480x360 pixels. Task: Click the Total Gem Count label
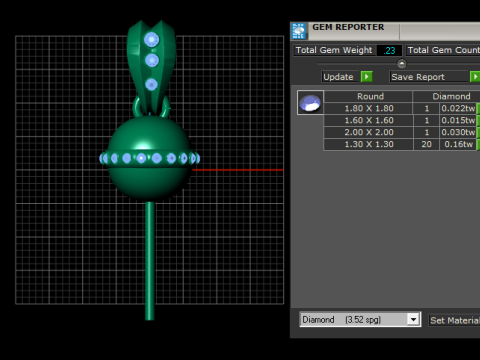[443, 50]
